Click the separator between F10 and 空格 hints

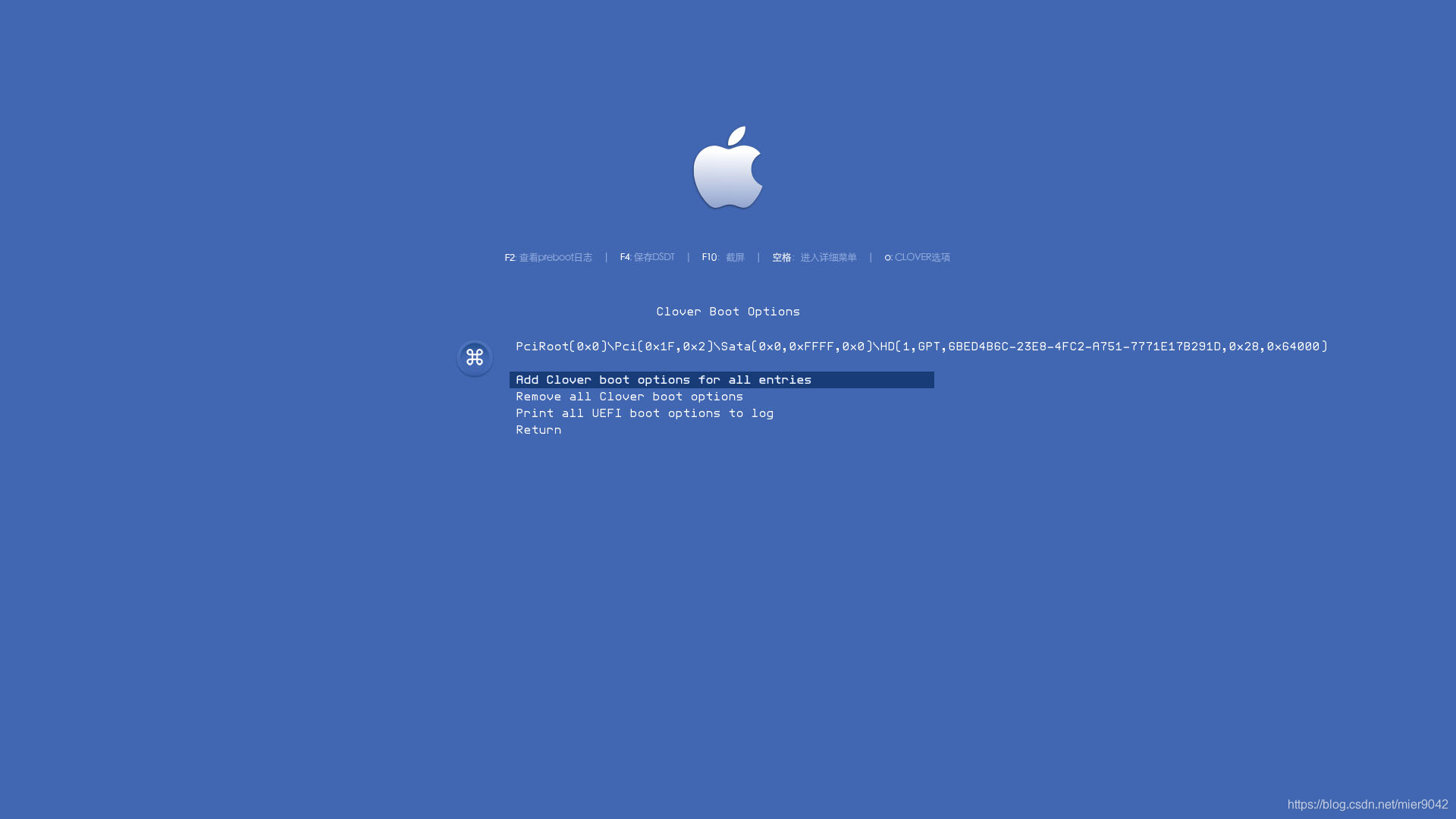tap(758, 258)
